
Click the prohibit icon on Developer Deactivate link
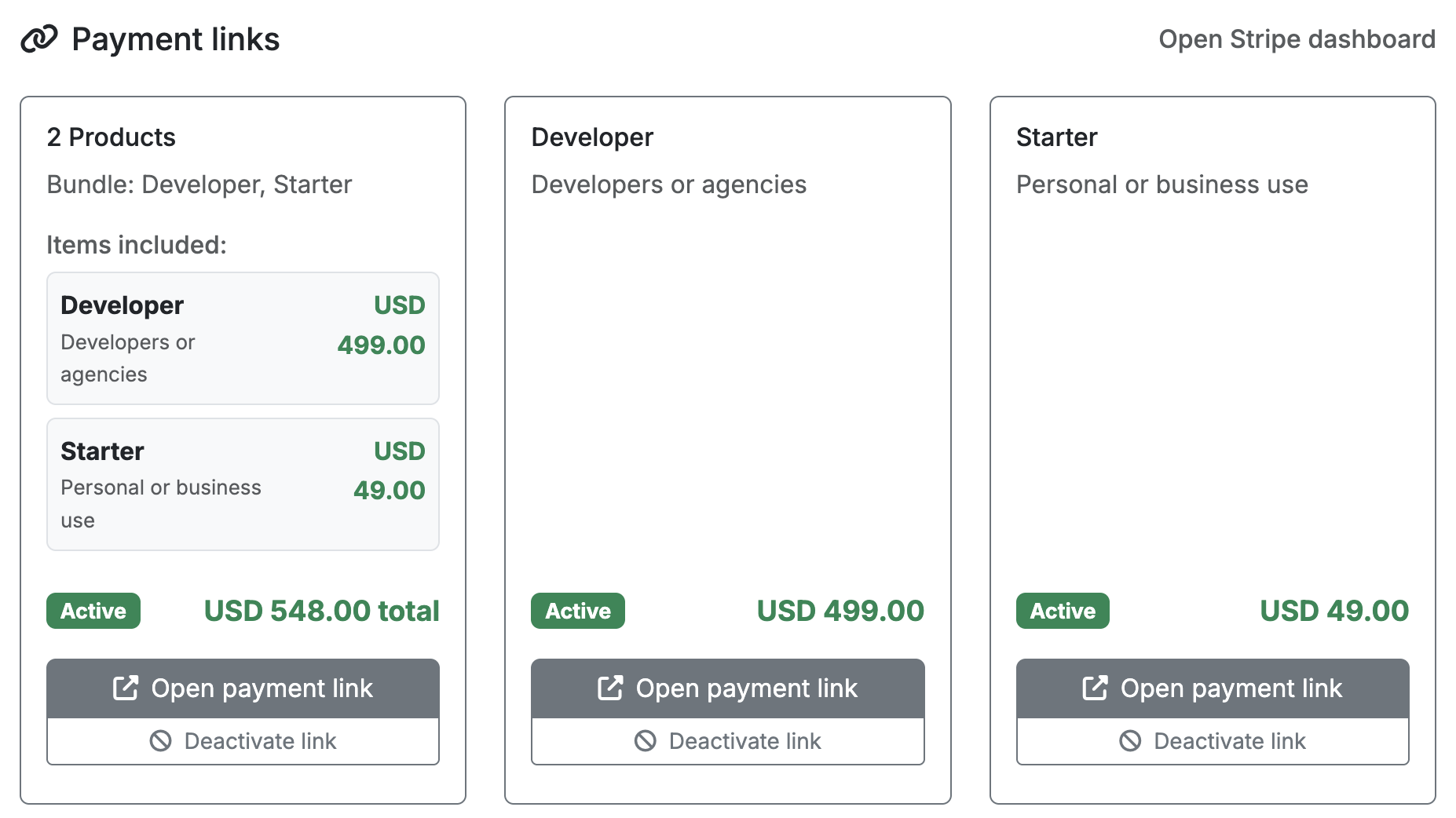[645, 740]
